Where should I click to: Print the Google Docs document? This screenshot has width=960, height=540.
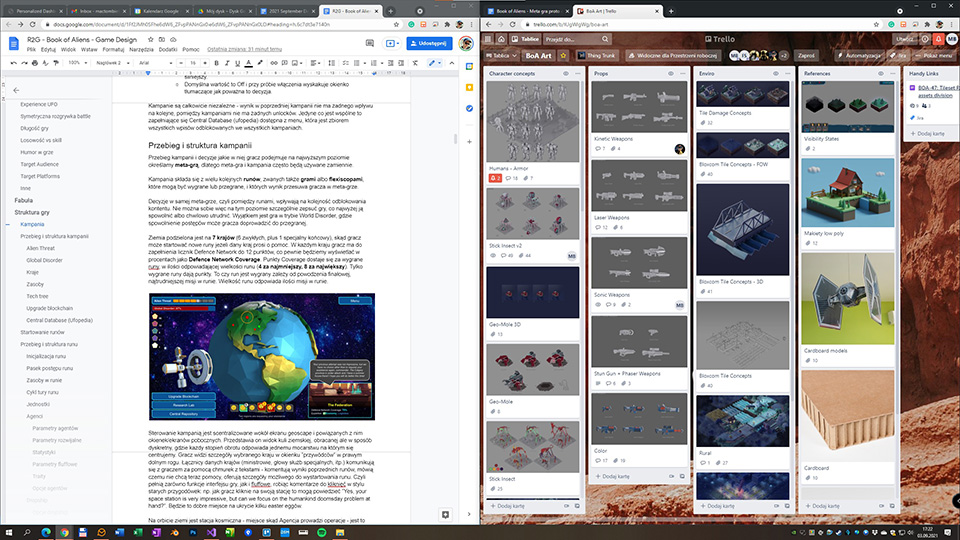34,63
